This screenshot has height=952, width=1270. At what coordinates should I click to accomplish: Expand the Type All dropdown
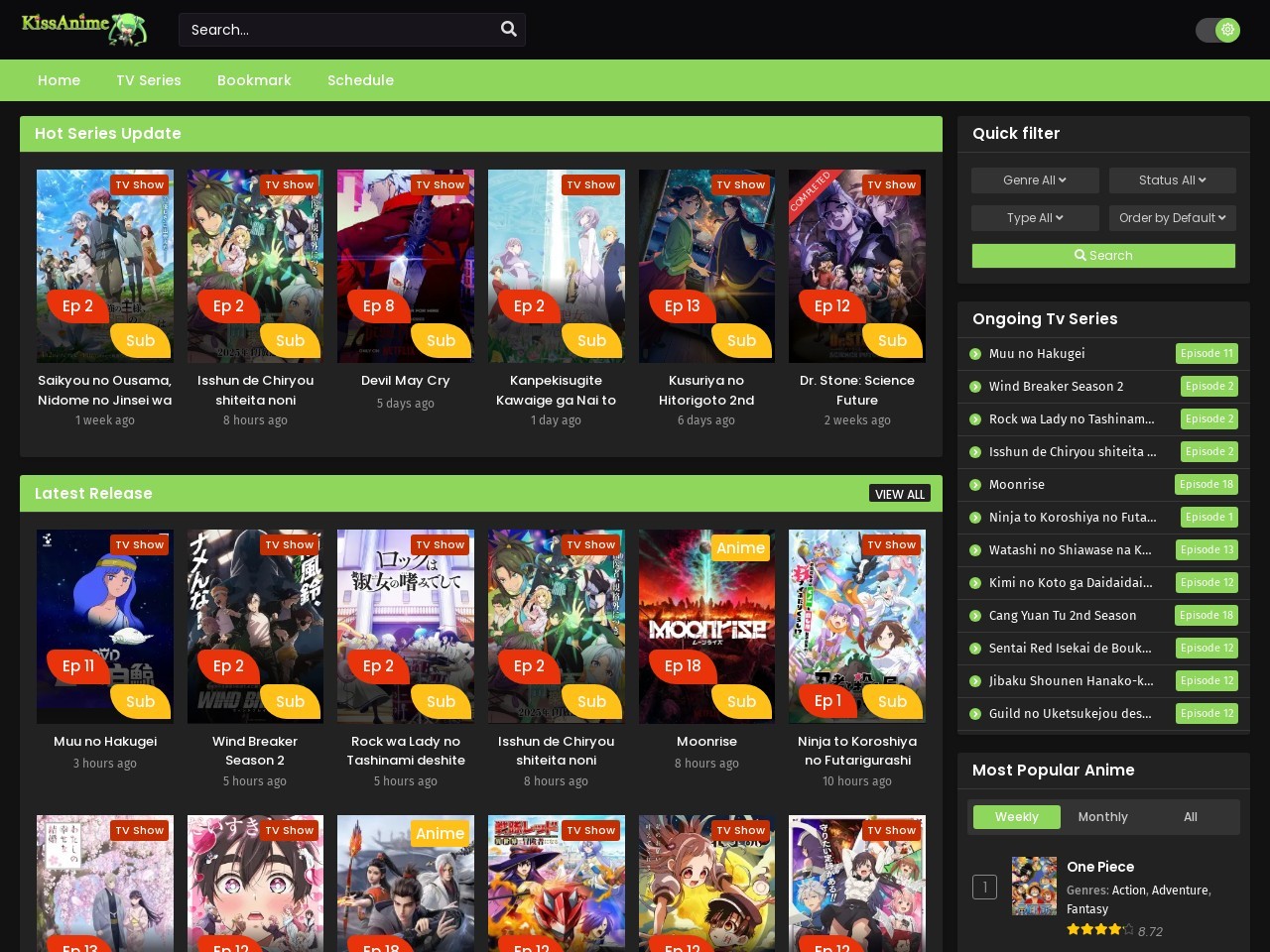1035,217
